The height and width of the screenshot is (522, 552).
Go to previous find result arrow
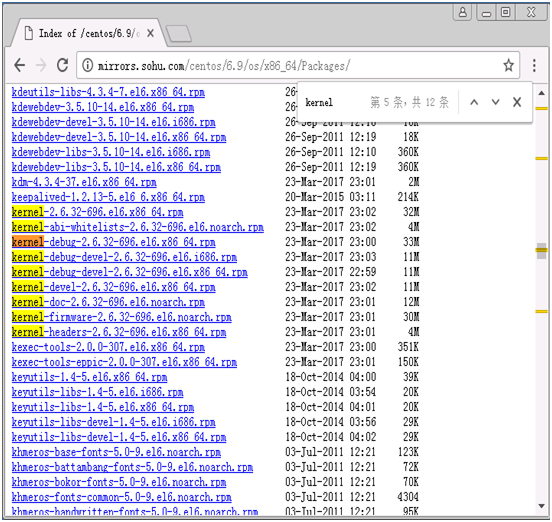tap(474, 102)
